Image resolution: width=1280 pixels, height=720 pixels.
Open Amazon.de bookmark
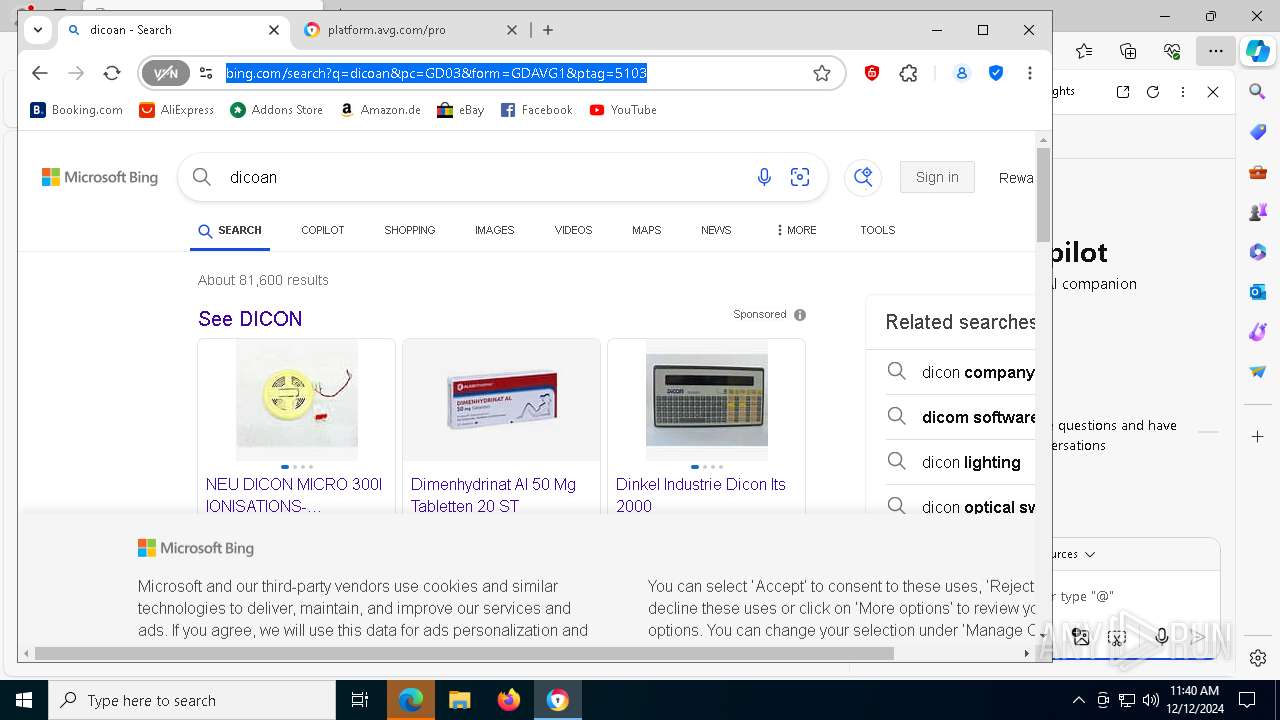[x=380, y=110]
